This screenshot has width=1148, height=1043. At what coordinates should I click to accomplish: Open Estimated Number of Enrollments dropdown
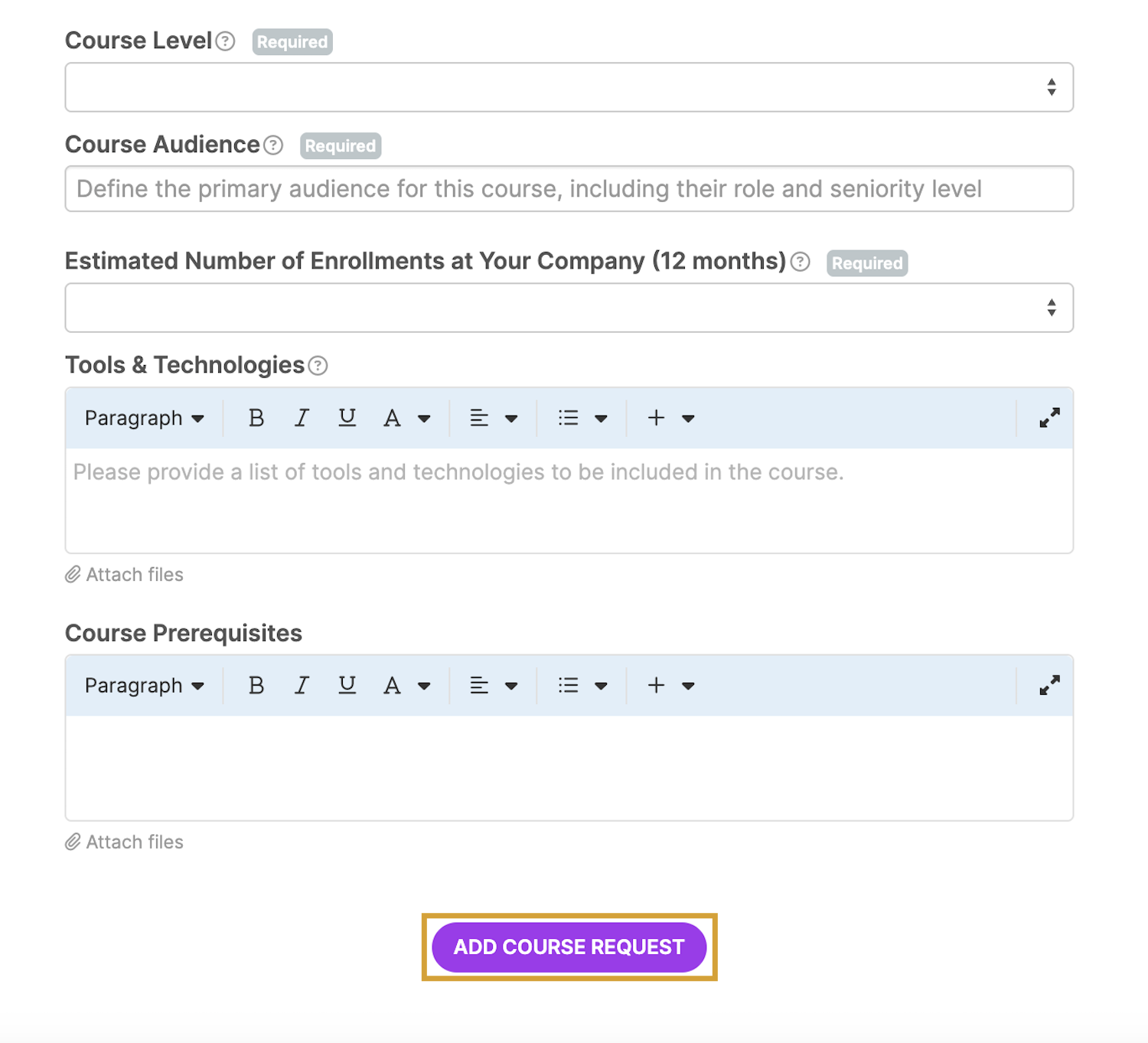[569, 308]
